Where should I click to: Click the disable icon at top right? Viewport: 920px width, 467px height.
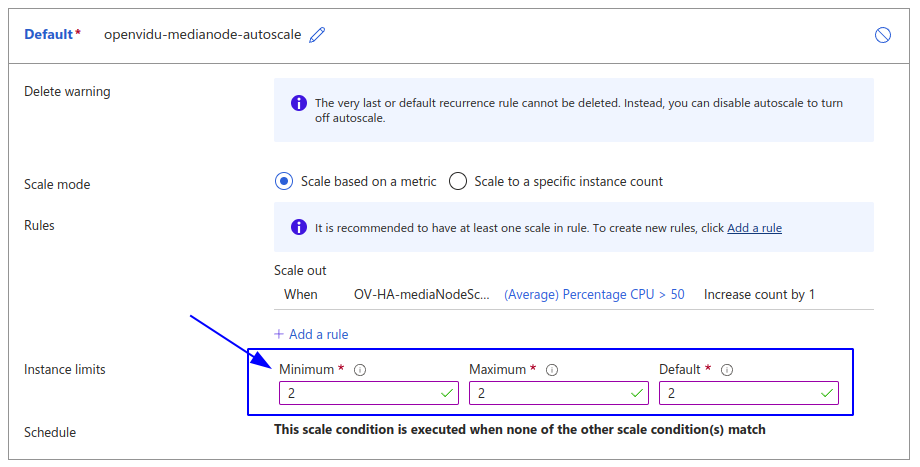pos(882,35)
